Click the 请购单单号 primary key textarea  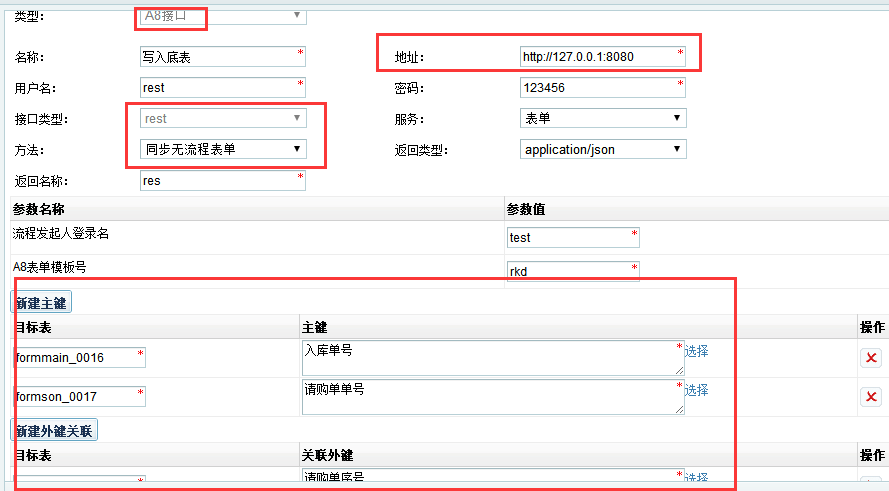point(493,397)
